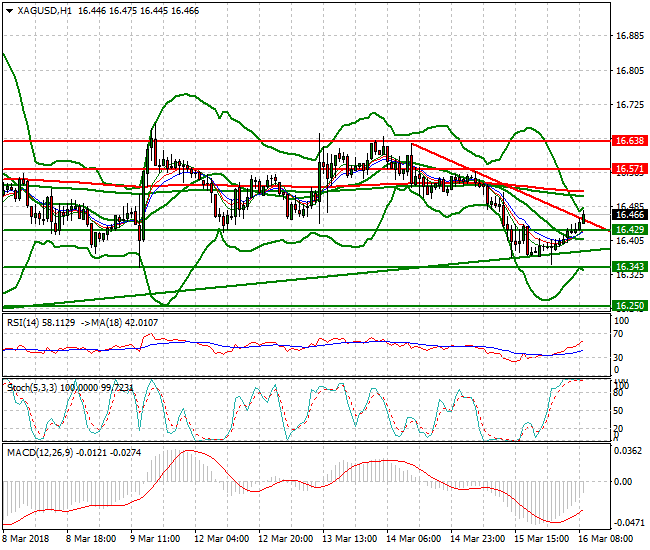Click the Stochastic scale value 50
650x550 pixels.
coord(618,411)
